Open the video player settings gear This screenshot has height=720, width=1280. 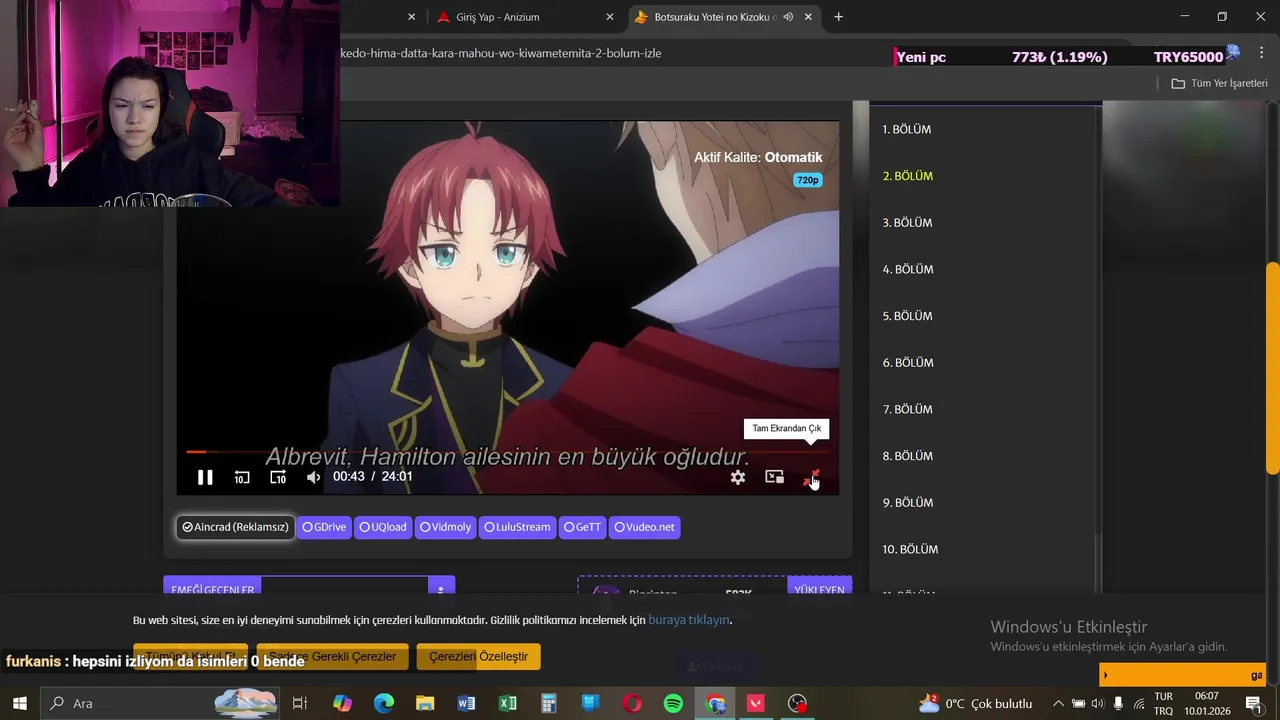click(x=738, y=478)
